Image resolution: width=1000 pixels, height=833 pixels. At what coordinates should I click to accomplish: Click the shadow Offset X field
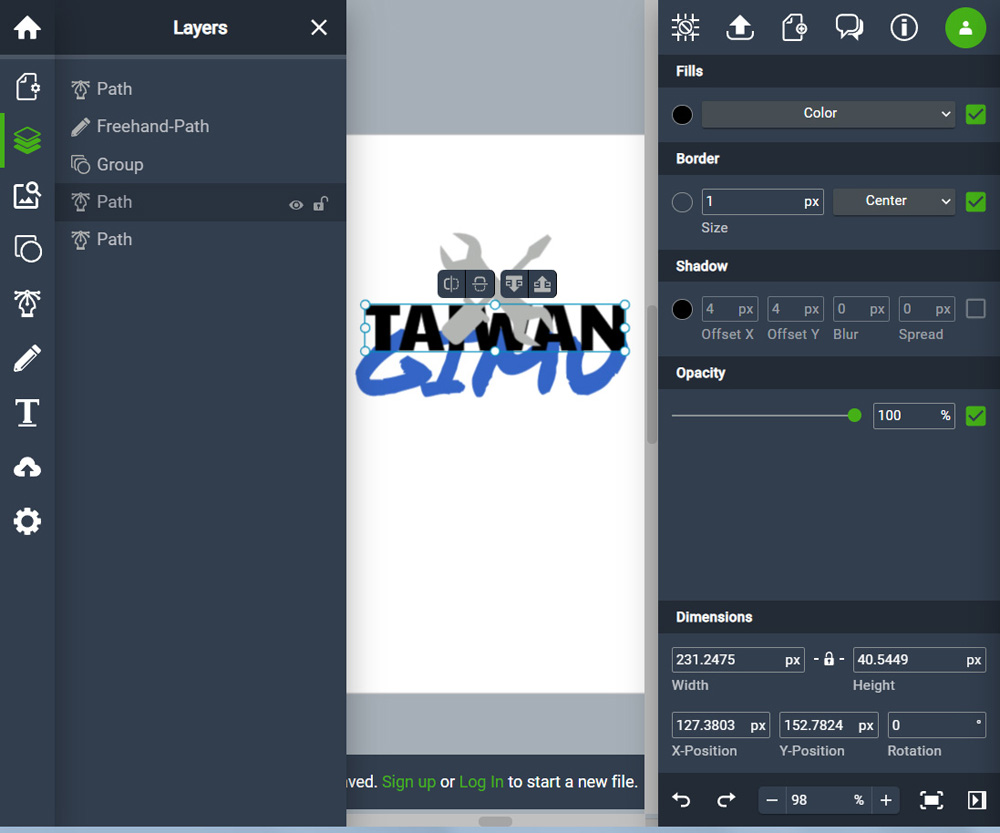(x=730, y=309)
